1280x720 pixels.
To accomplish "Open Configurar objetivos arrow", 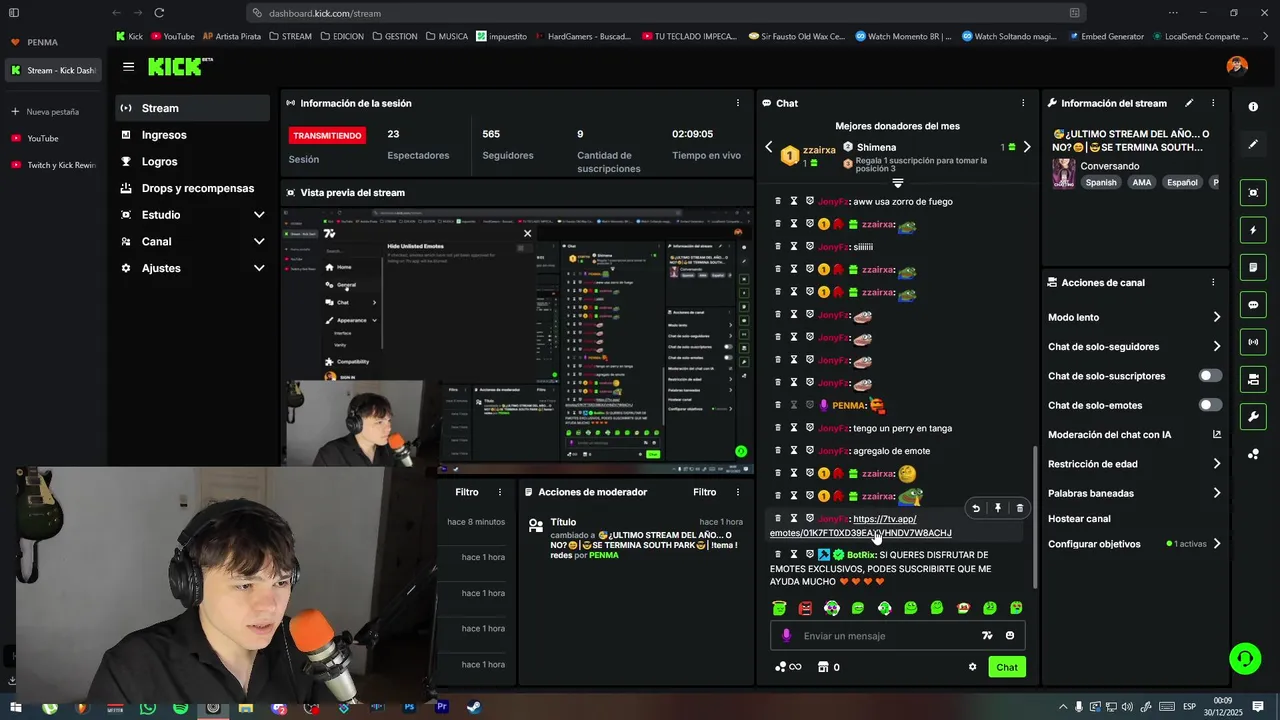I will tap(1217, 544).
